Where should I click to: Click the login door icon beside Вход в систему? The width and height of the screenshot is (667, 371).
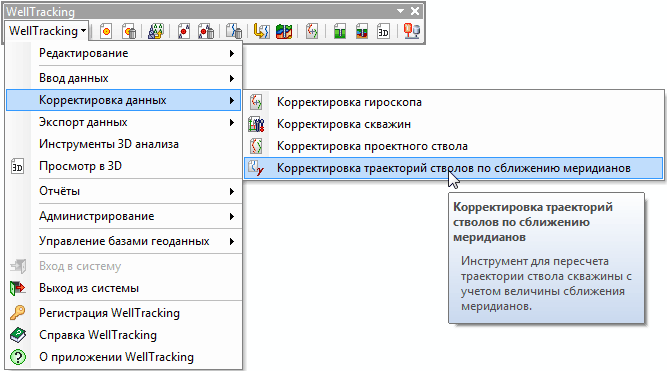click(18, 266)
